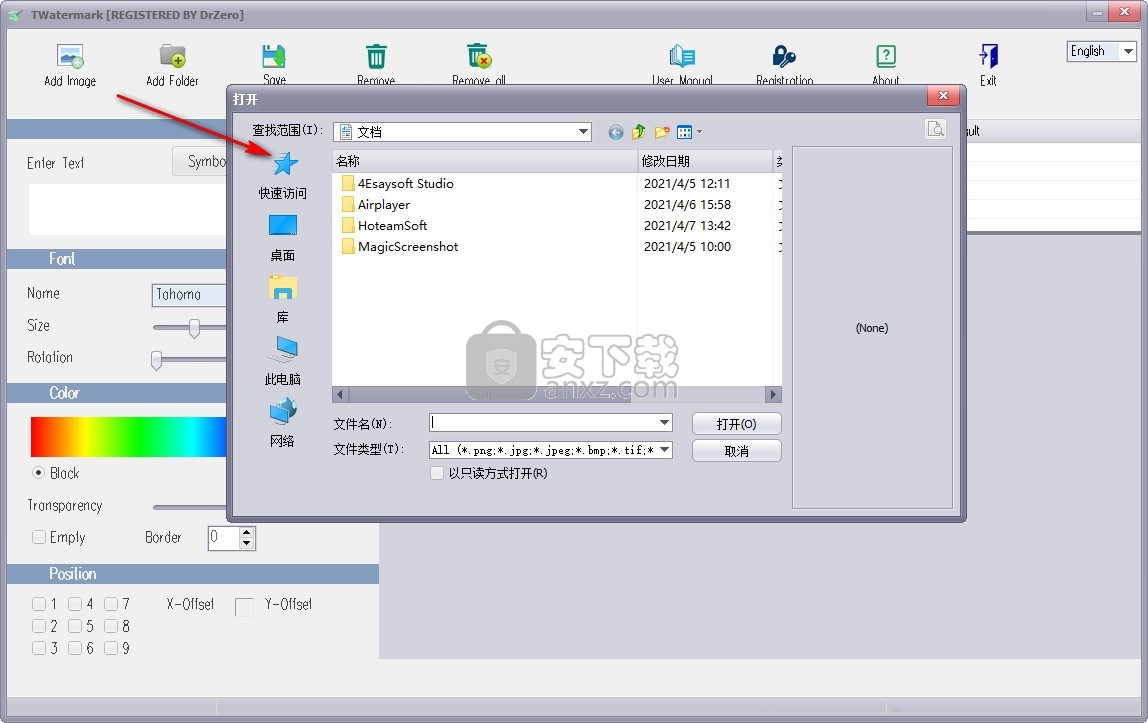Open the Tahoma font name dropdown
This screenshot has width=1148, height=723.
[x=189, y=294]
